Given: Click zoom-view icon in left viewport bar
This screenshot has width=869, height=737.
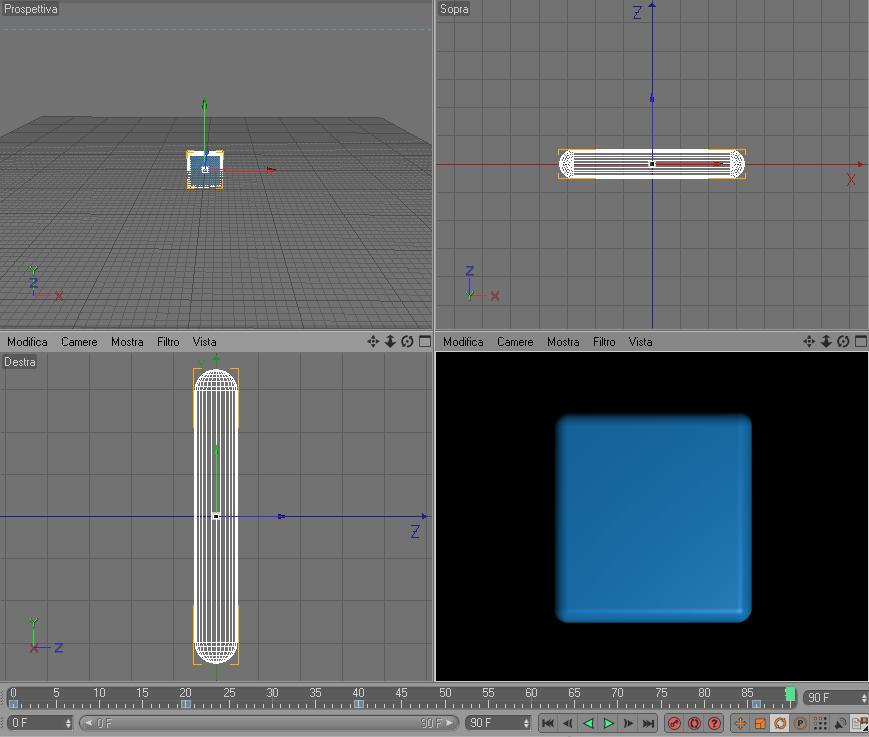Looking at the screenshot, I should pos(390,341).
